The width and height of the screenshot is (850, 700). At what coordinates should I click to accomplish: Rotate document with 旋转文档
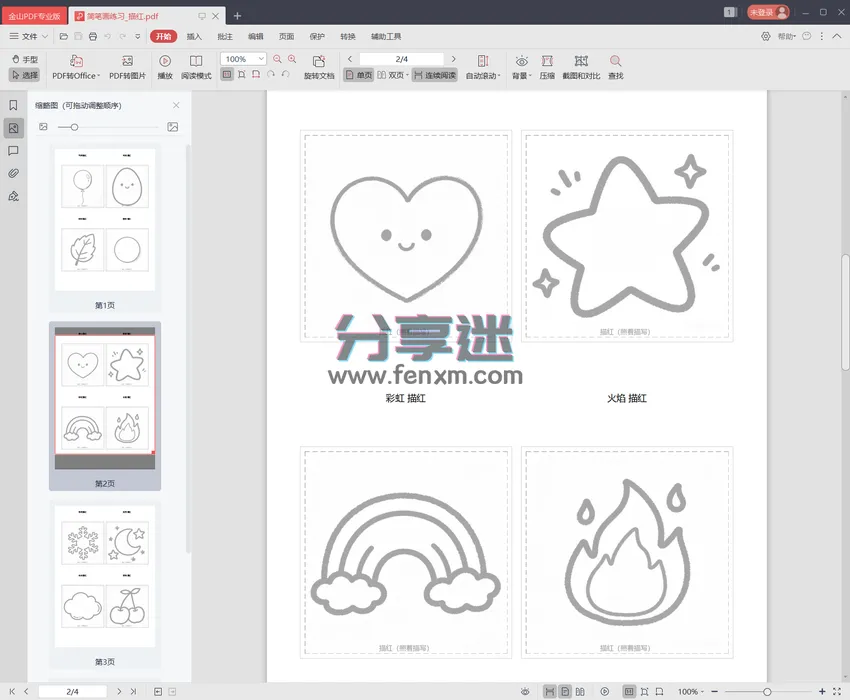click(x=319, y=67)
